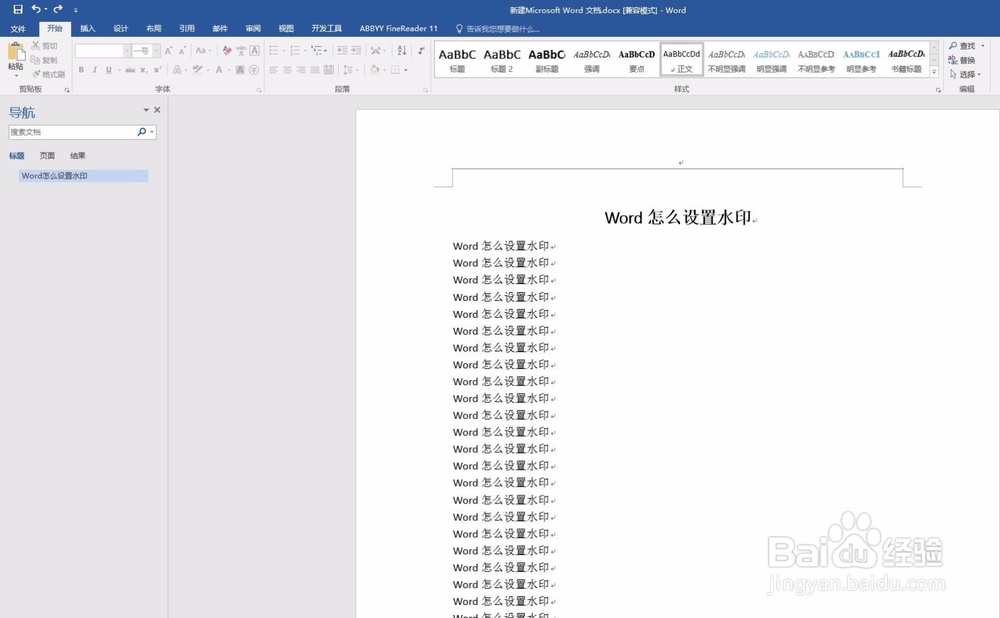Click the Cut icon in the Clipboard group
Viewport: 1000px width, 618px height.
point(37,45)
